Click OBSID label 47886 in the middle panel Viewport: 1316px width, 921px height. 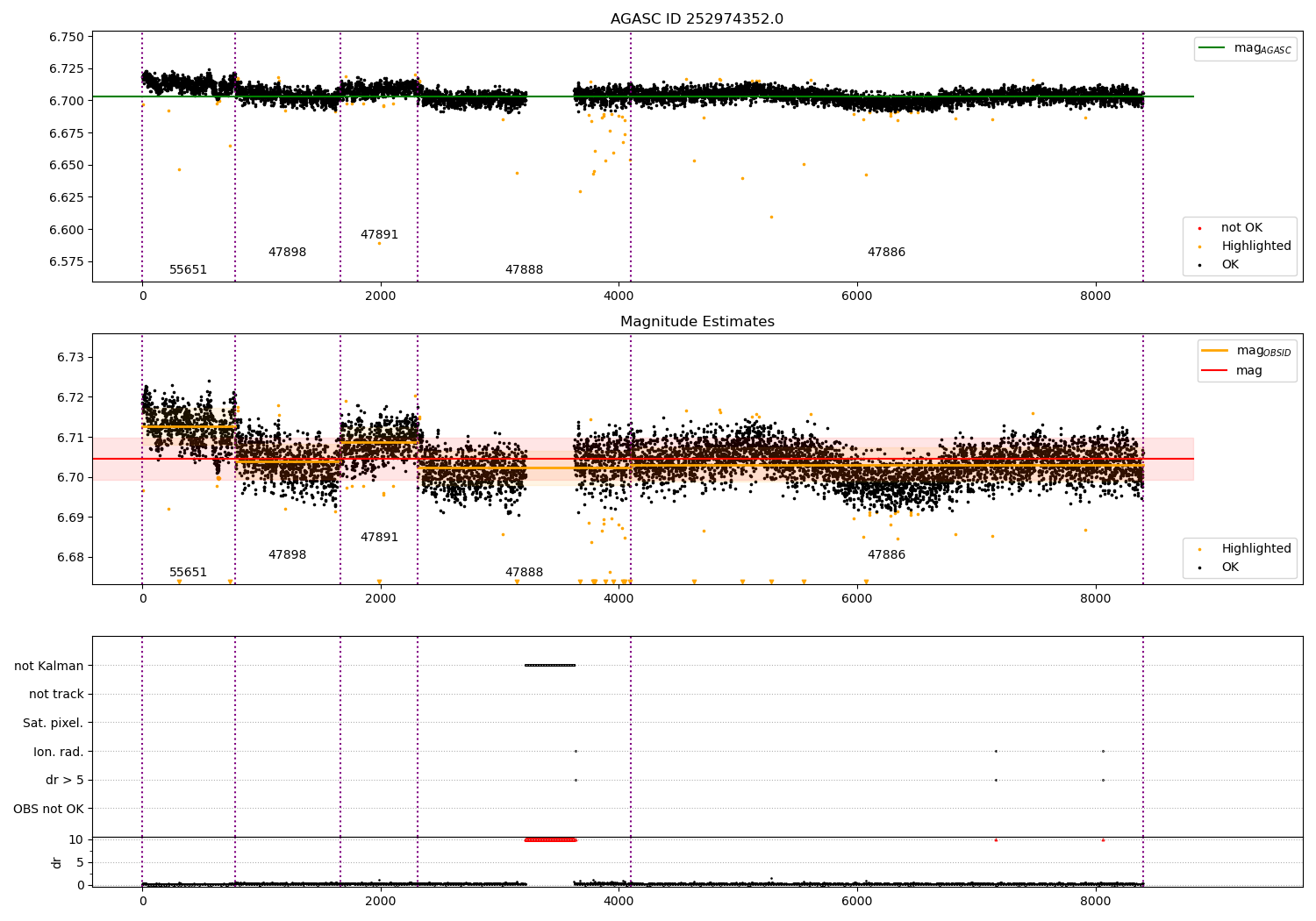[x=886, y=555]
